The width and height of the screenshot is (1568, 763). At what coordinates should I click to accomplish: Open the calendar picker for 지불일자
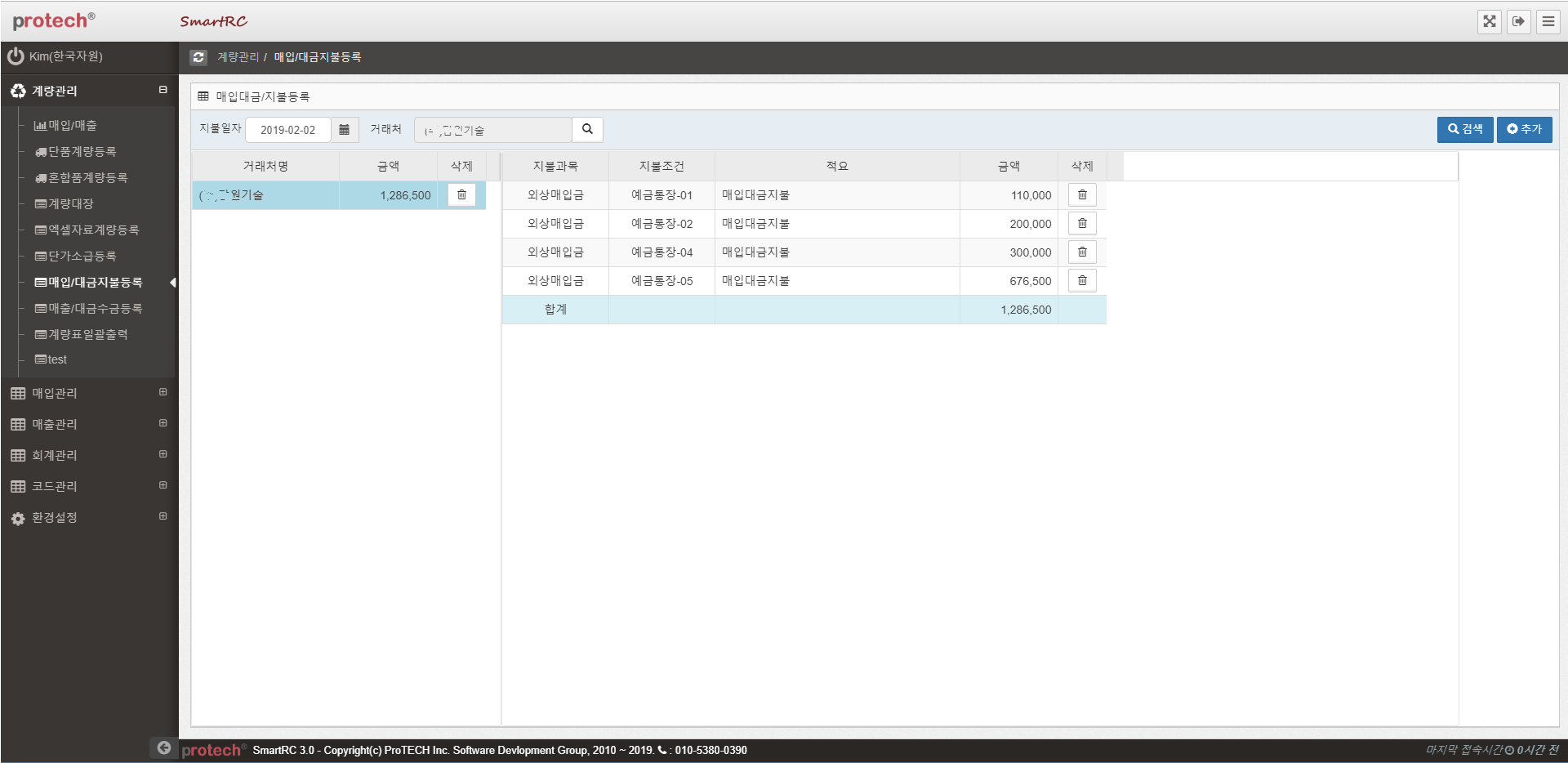coord(345,130)
